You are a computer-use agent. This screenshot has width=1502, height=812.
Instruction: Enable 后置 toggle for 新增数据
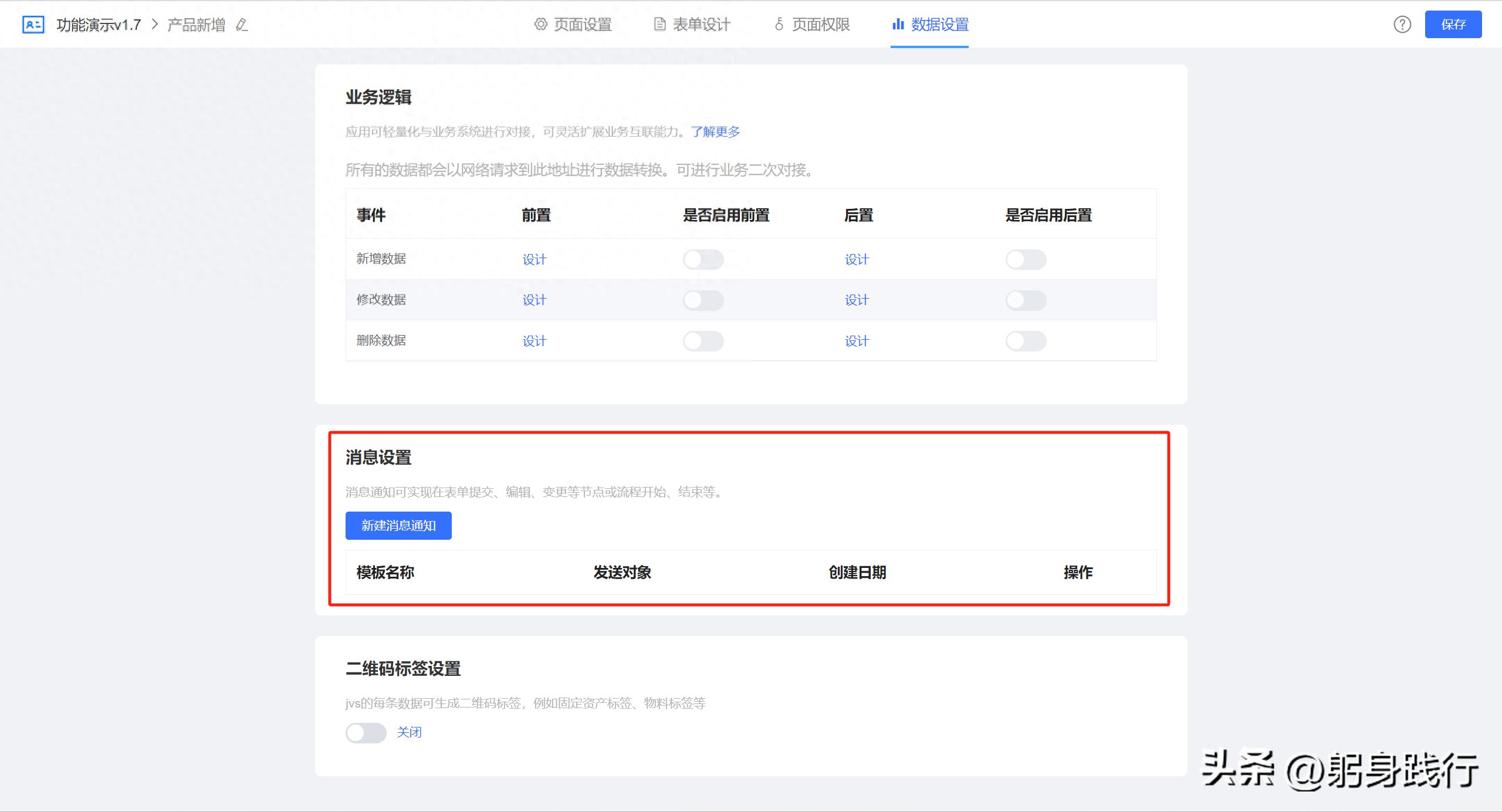coord(1026,259)
